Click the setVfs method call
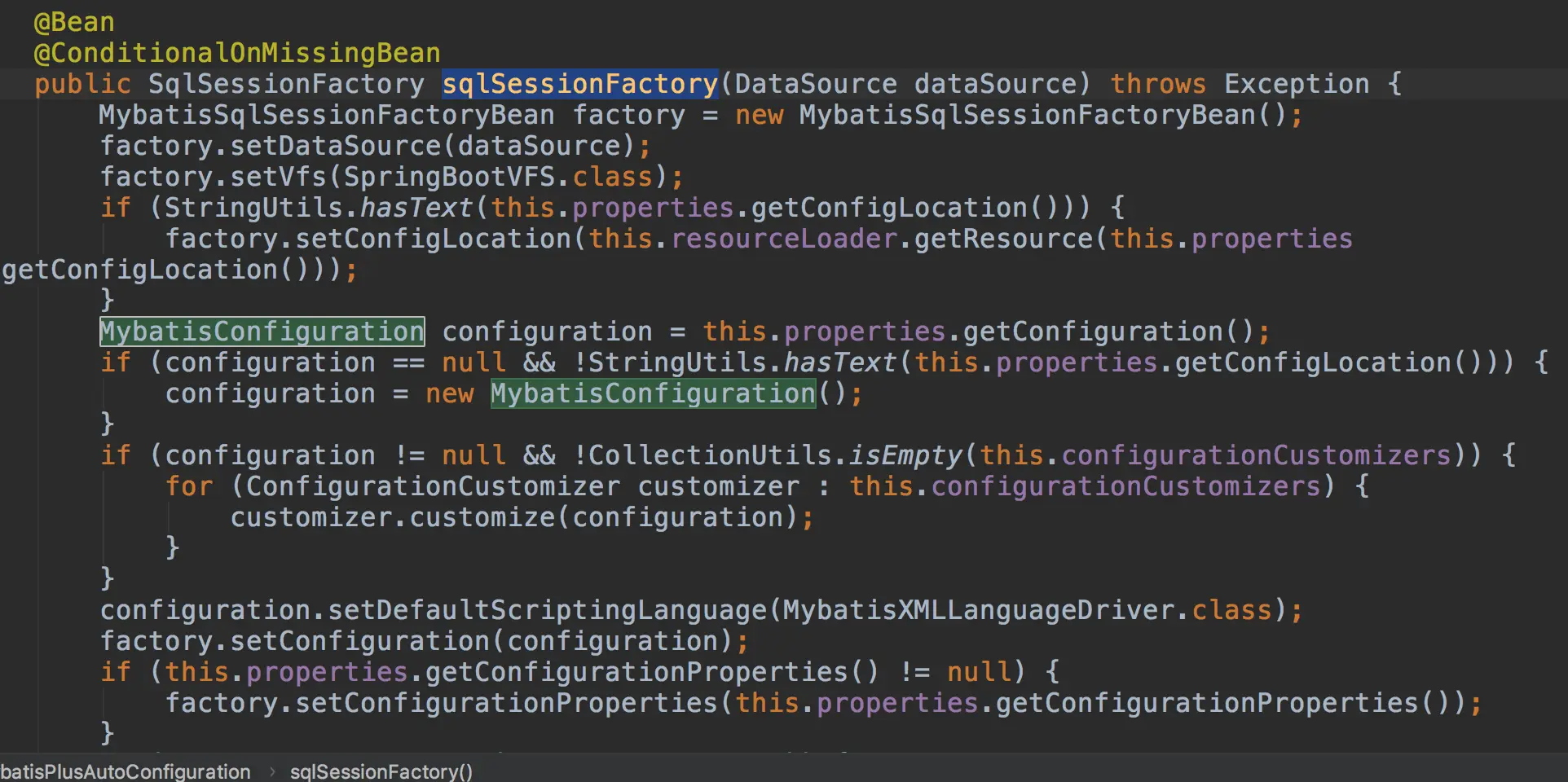The image size is (1568, 782). point(278,177)
